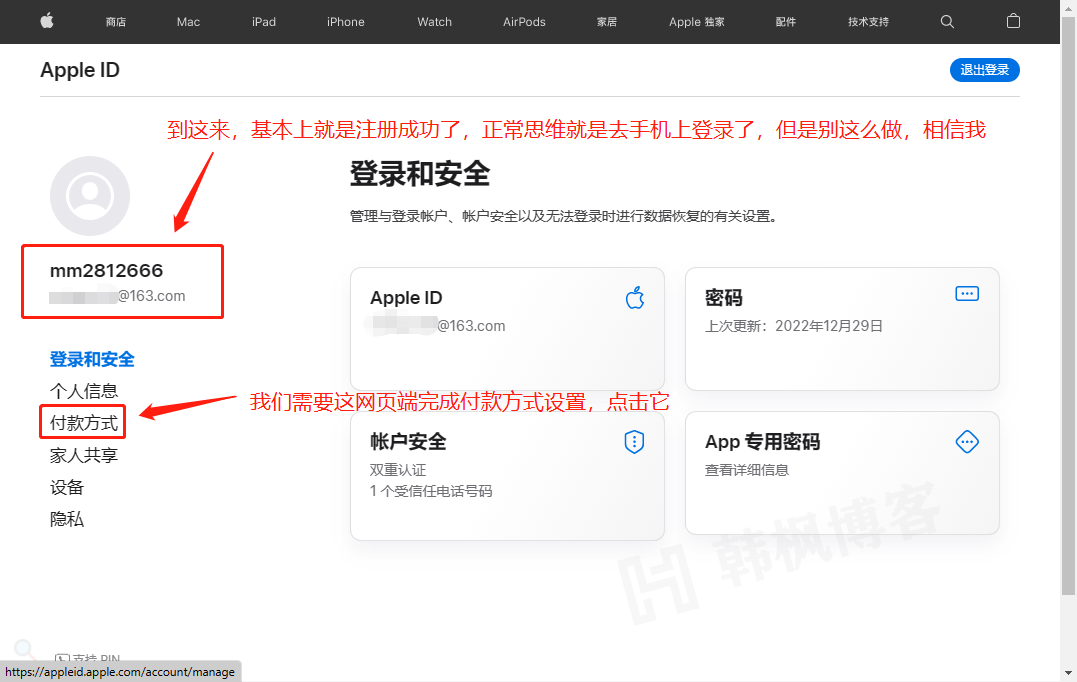
Task: Select 付款方式 in the sidebar
Action: [82, 422]
